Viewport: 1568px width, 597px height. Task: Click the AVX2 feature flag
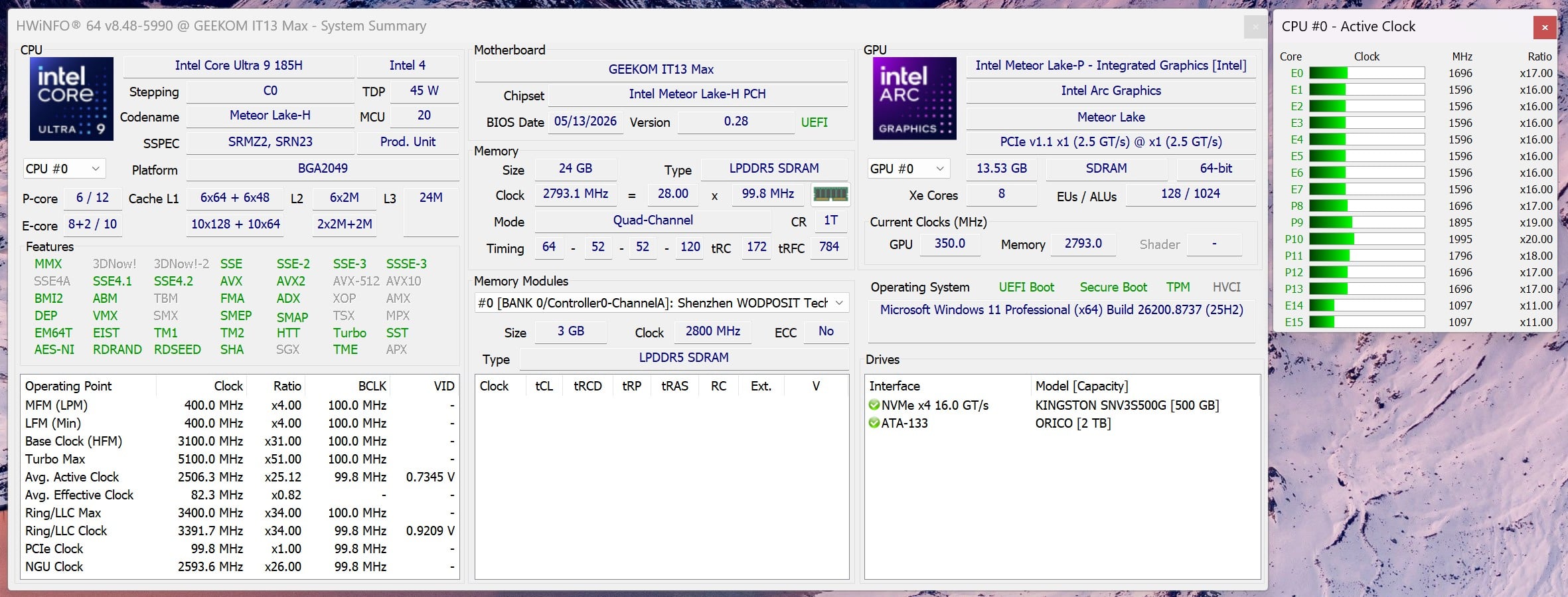pyautogui.click(x=291, y=282)
